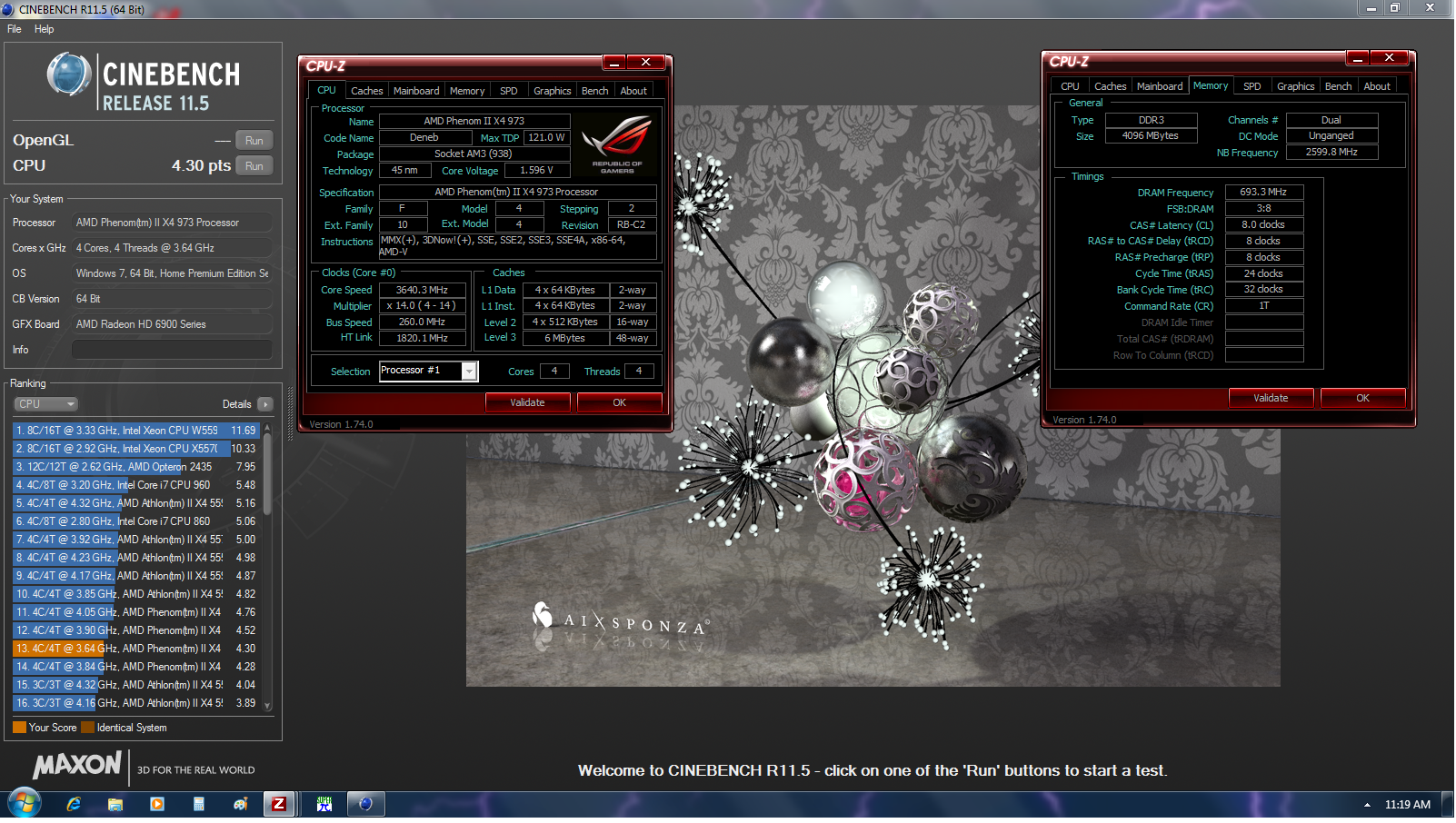Select ranking row 3 AMD Opteron 2435
1456x823 pixels.
click(x=136, y=467)
